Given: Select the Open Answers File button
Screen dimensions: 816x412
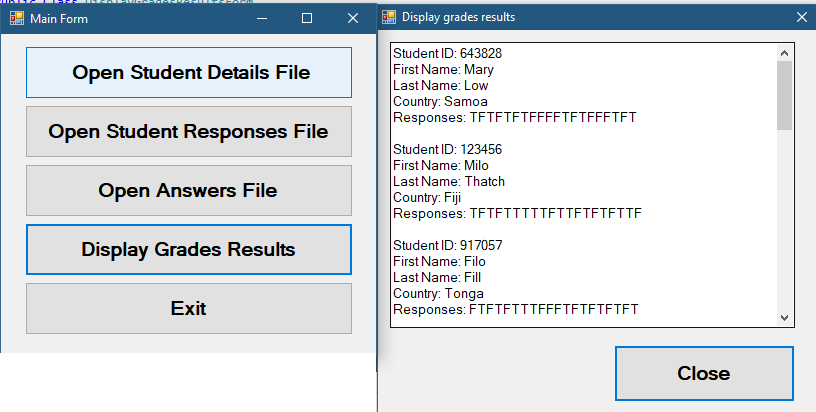Looking at the screenshot, I should pos(188,190).
